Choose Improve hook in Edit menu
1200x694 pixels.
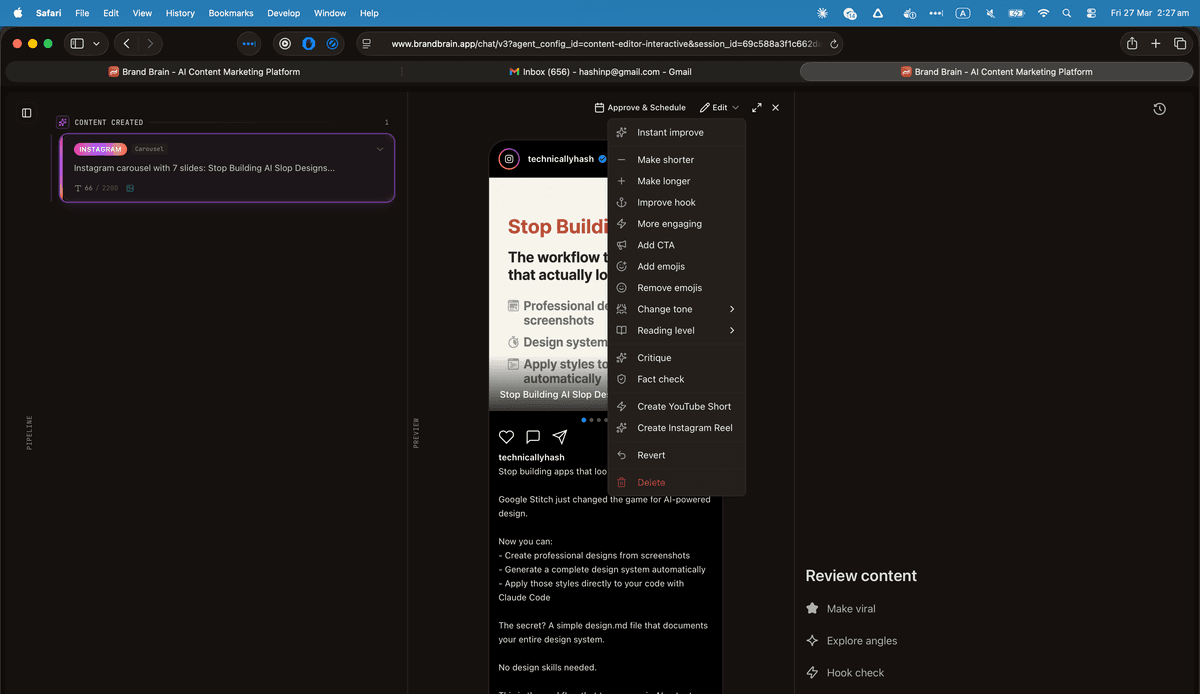pos(676,202)
